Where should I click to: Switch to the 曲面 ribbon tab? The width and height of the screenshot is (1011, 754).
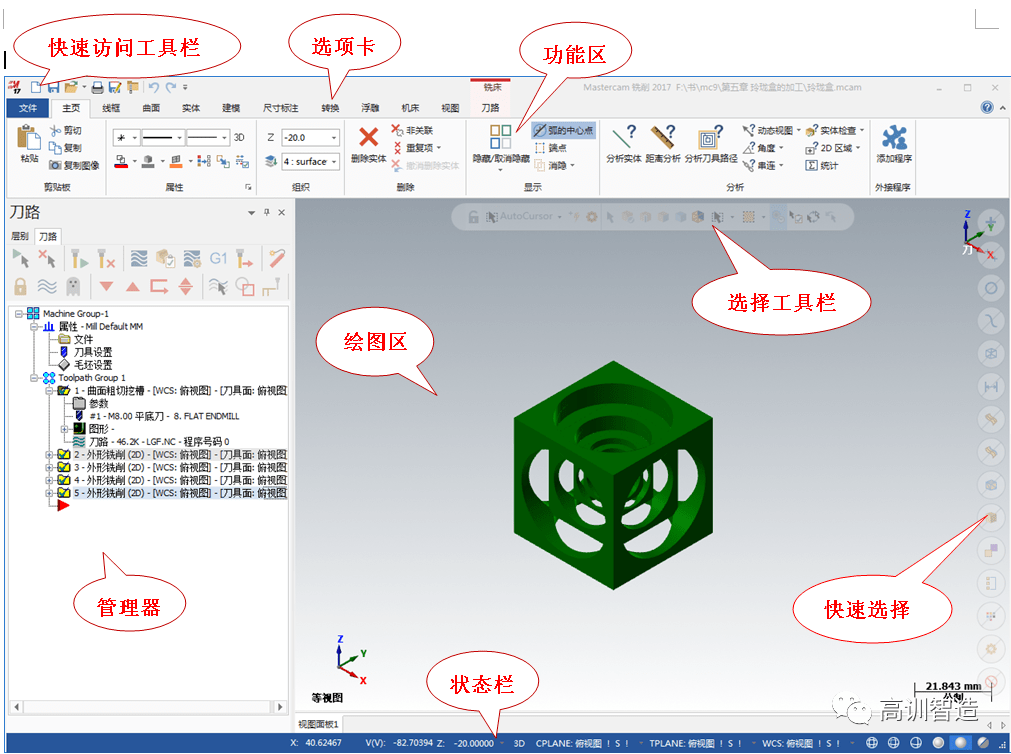click(x=151, y=108)
